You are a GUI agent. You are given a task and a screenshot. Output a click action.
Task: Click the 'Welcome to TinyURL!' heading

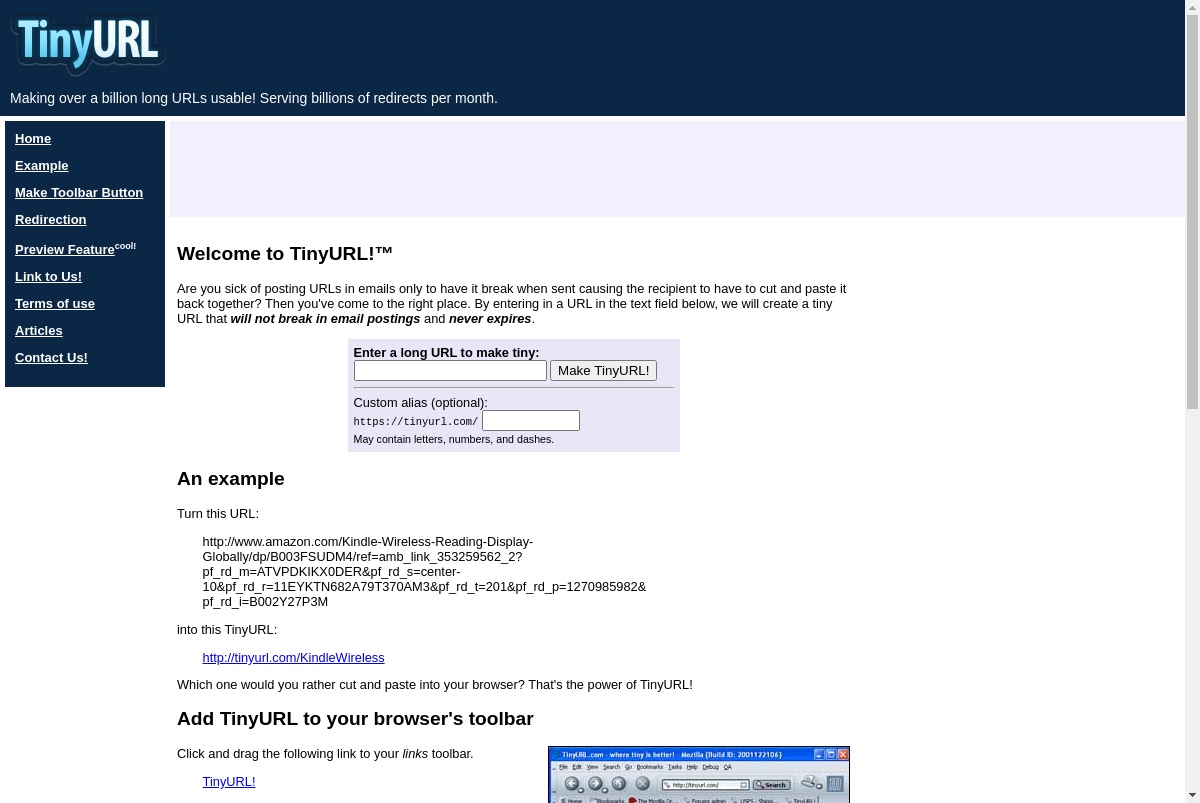point(285,253)
